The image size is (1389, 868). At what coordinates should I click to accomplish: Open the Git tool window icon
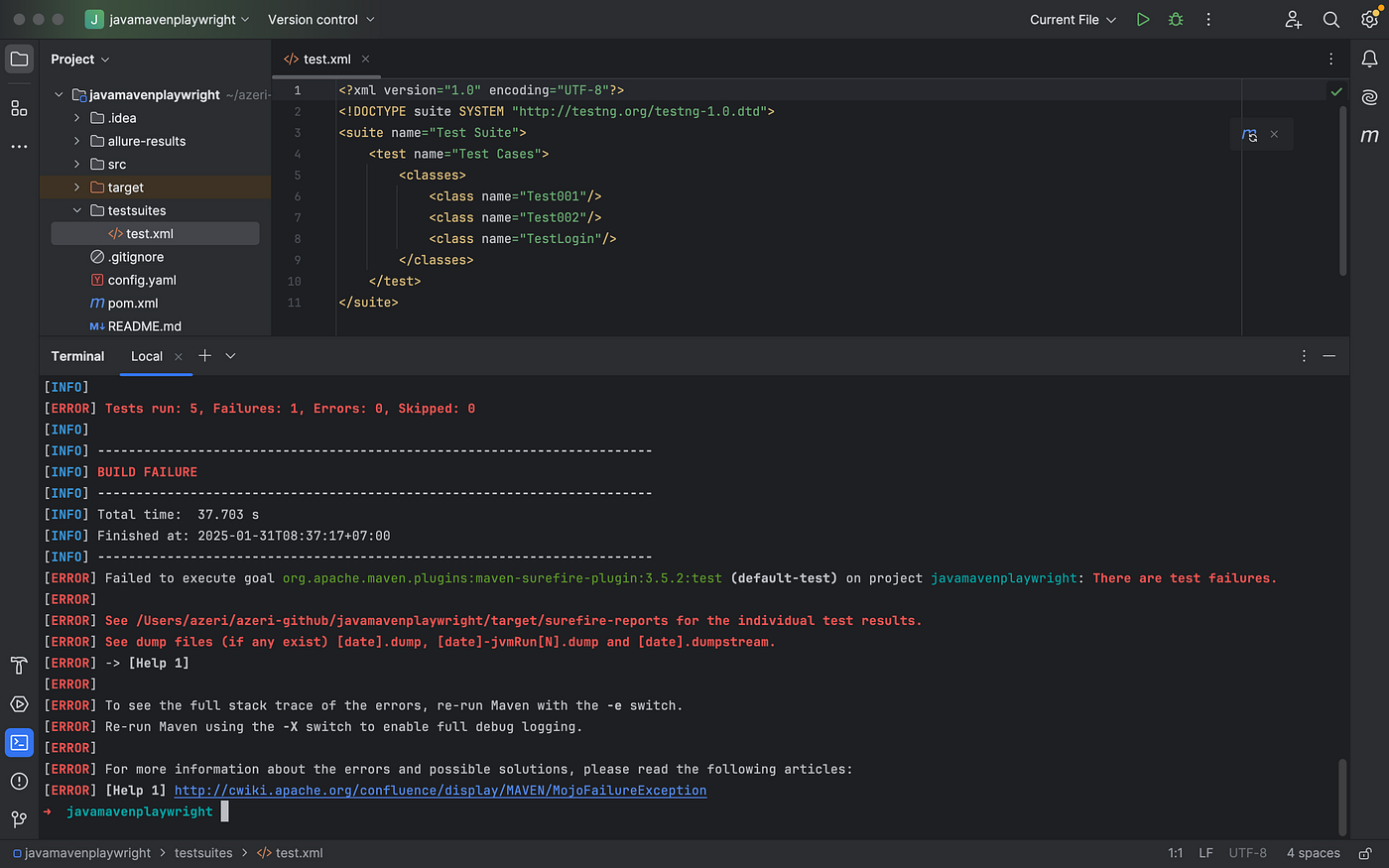coord(19,819)
